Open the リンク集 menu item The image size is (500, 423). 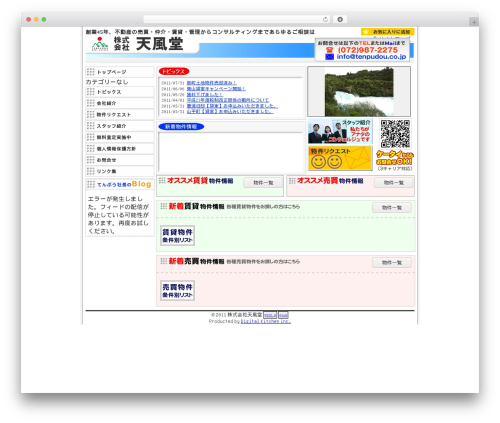(x=120, y=171)
